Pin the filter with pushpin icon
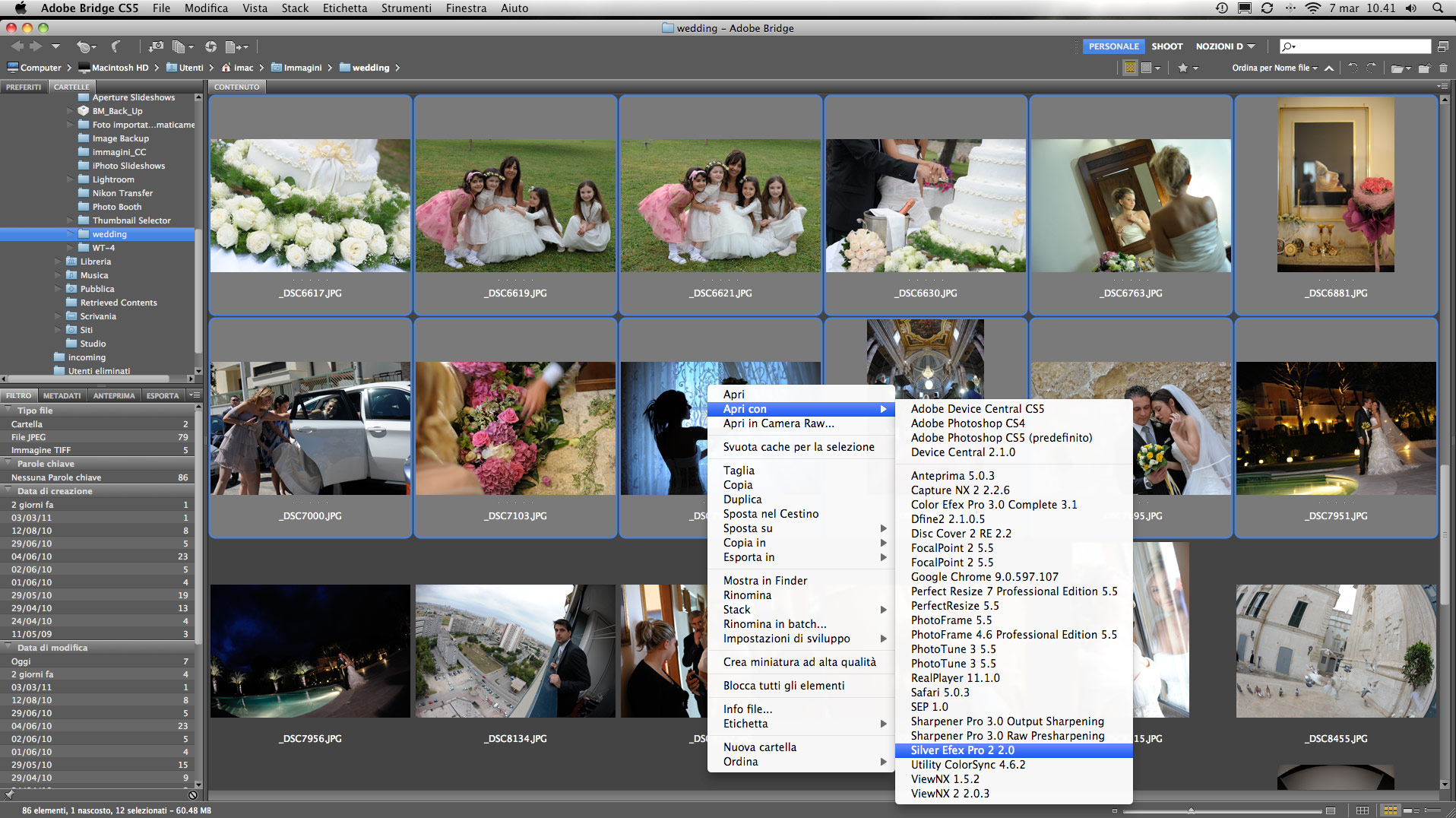This screenshot has width=1456, height=818. coord(9,795)
